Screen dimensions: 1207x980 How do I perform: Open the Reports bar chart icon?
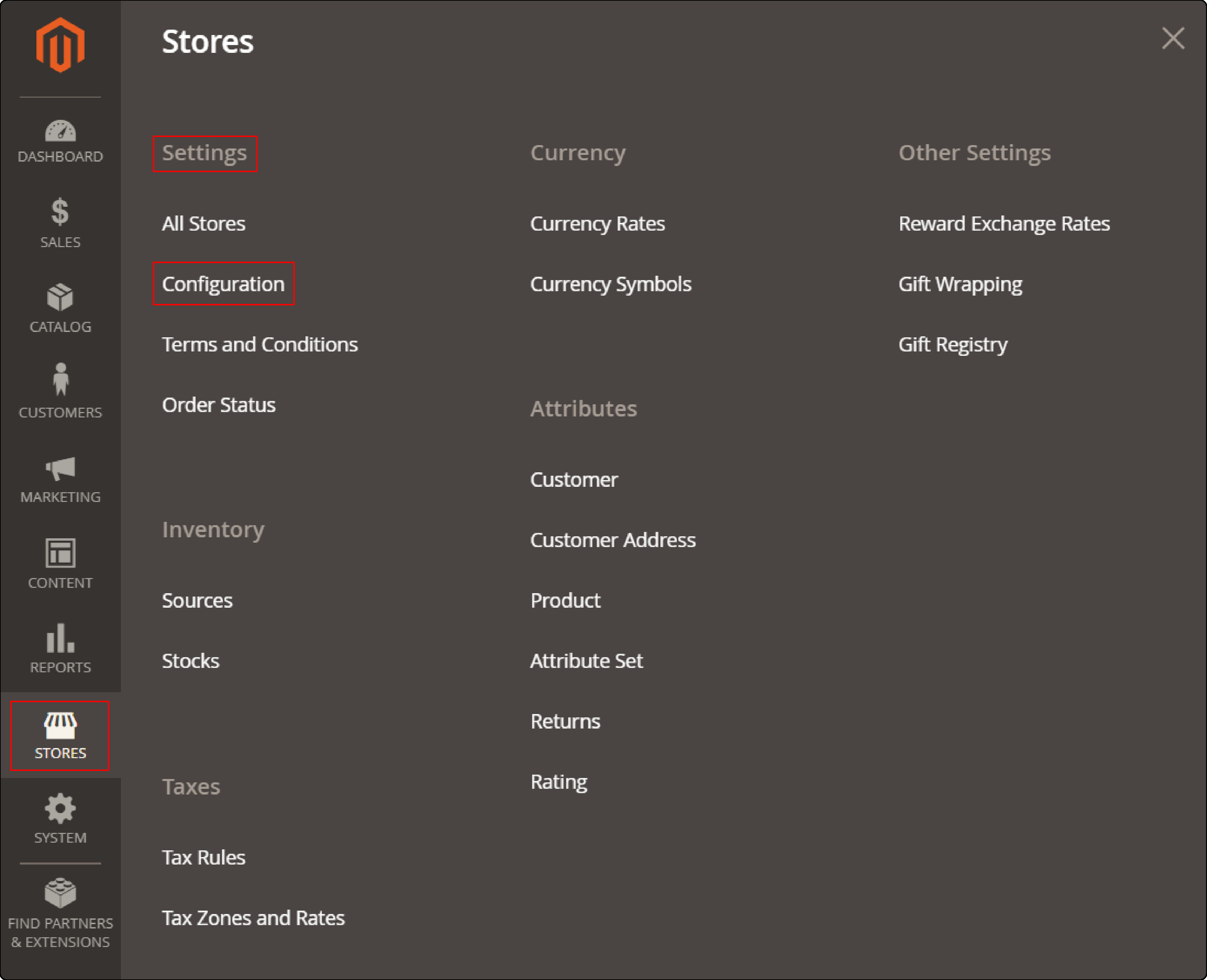pyautogui.click(x=60, y=638)
